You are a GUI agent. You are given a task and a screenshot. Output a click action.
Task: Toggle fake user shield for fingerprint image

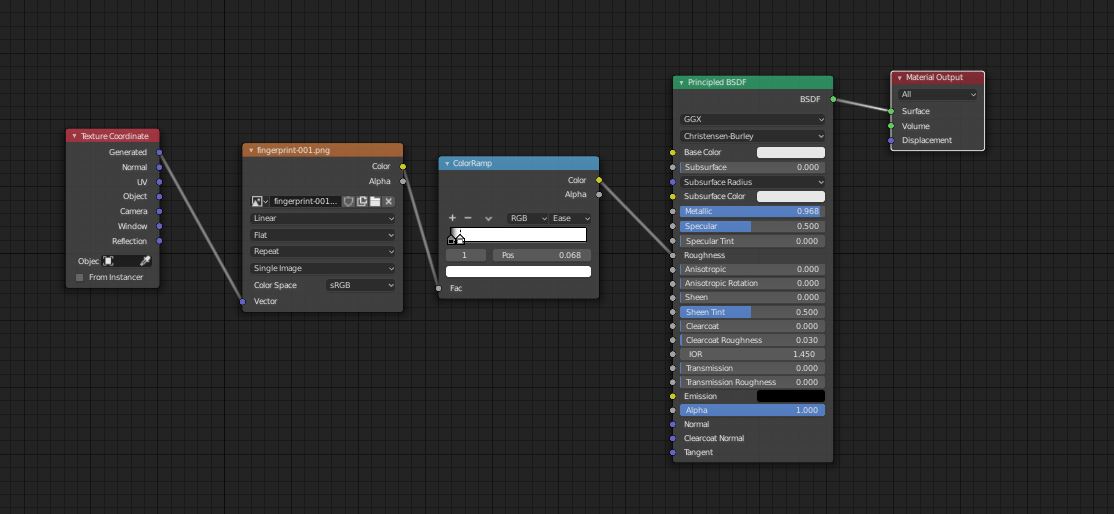348,201
